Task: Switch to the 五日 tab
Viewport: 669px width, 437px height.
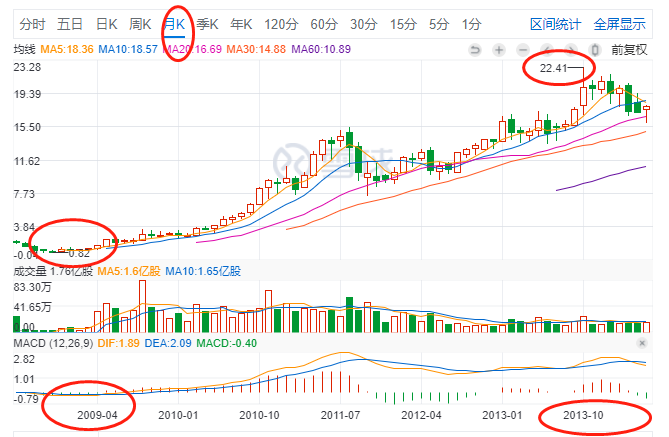Action: pyautogui.click(x=70, y=23)
